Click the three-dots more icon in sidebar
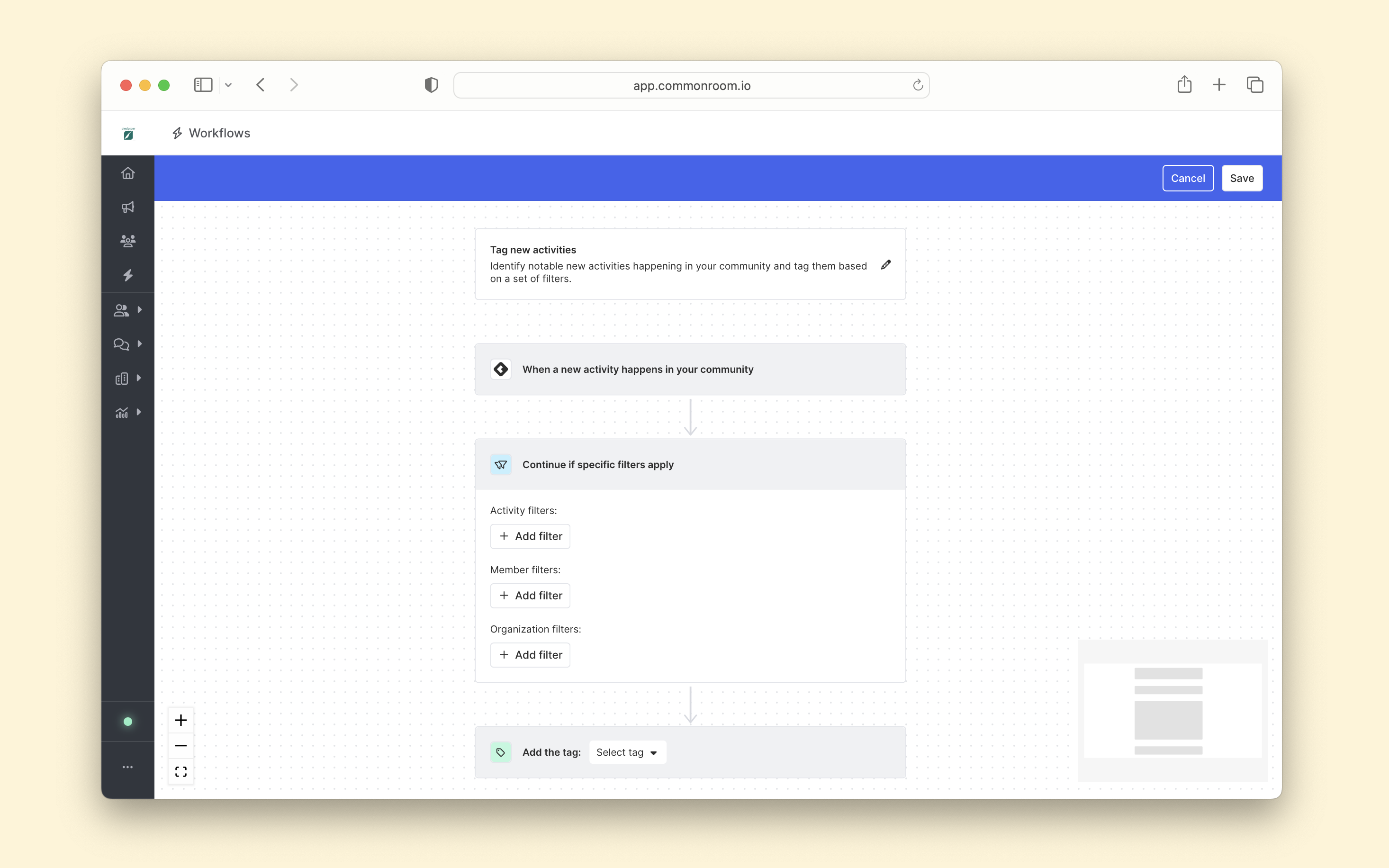 (127, 767)
